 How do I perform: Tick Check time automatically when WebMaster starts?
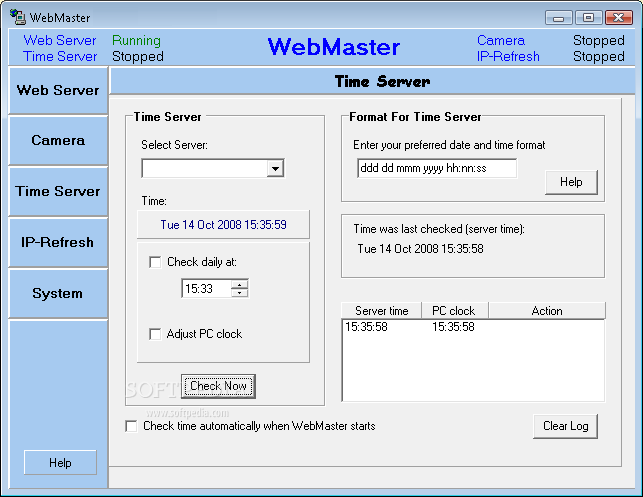pos(131,426)
